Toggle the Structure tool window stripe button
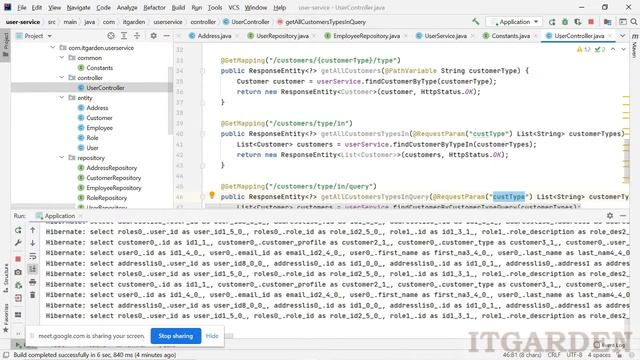The height and width of the screenshot is (360, 640). pyautogui.click(x=6, y=278)
